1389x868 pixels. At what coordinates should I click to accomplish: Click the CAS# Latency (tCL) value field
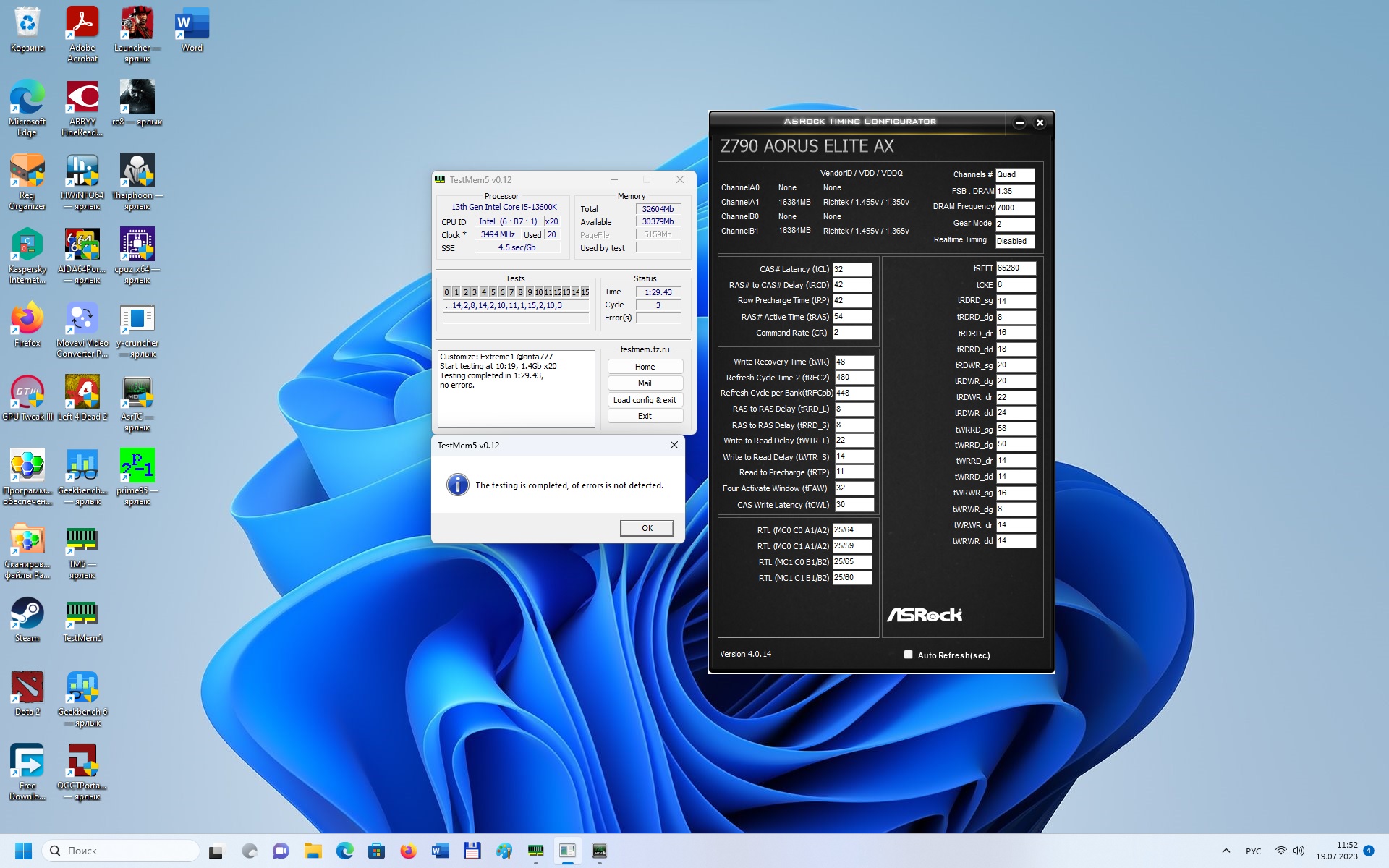click(x=851, y=269)
